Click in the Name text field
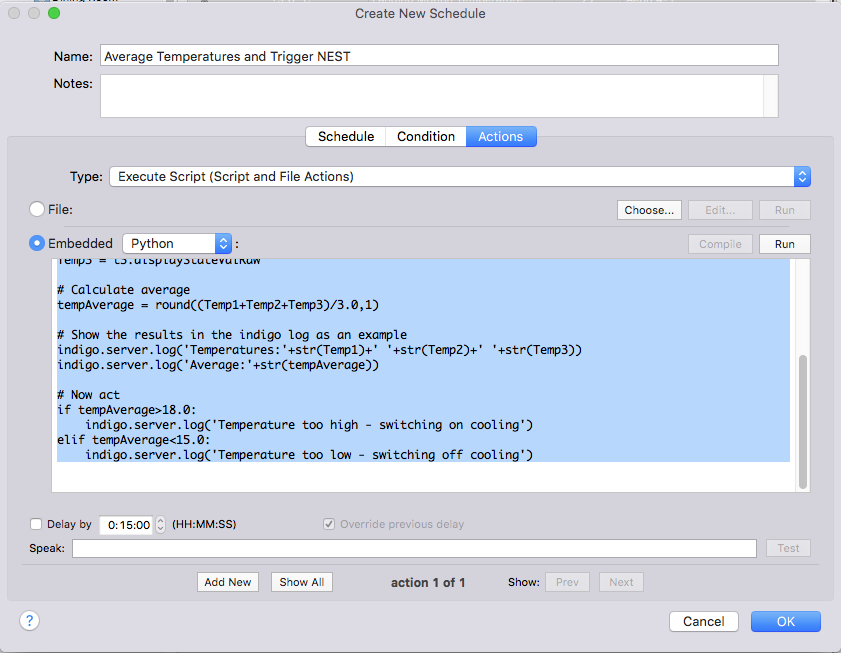This screenshot has height=653, width=841. (x=439, y=56)
